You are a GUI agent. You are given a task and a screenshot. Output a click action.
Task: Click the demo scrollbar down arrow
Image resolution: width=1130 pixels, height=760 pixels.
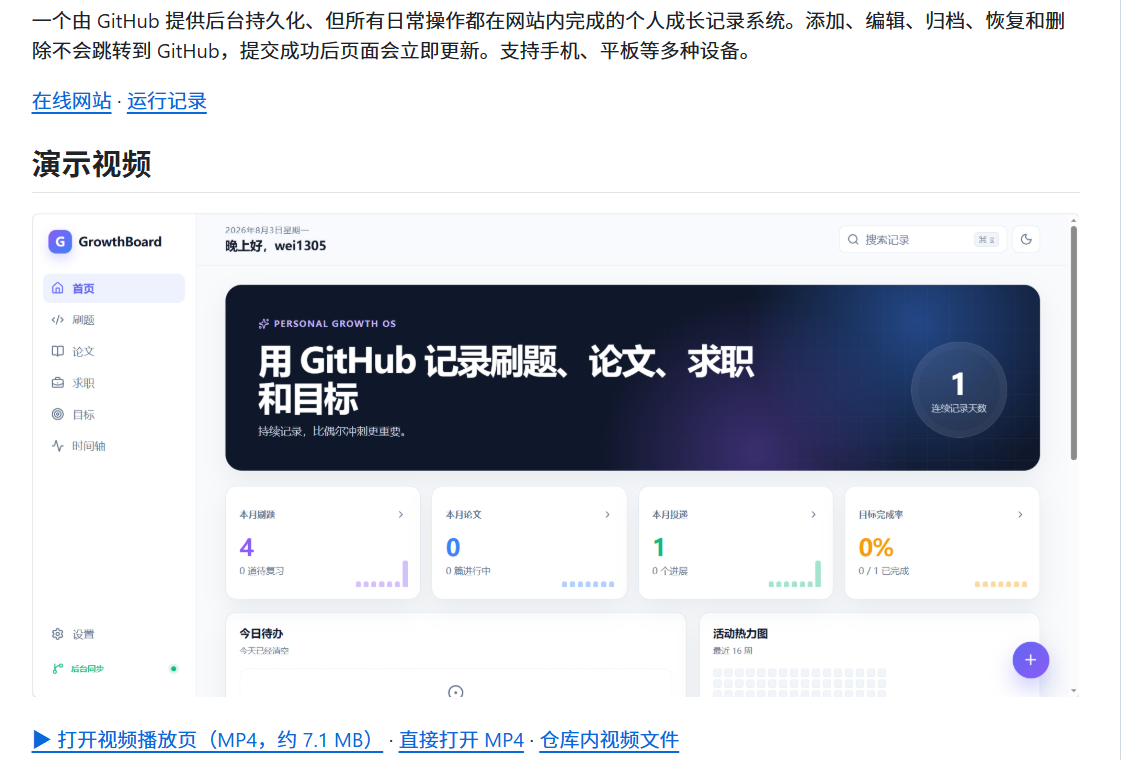coord(1074,691)
